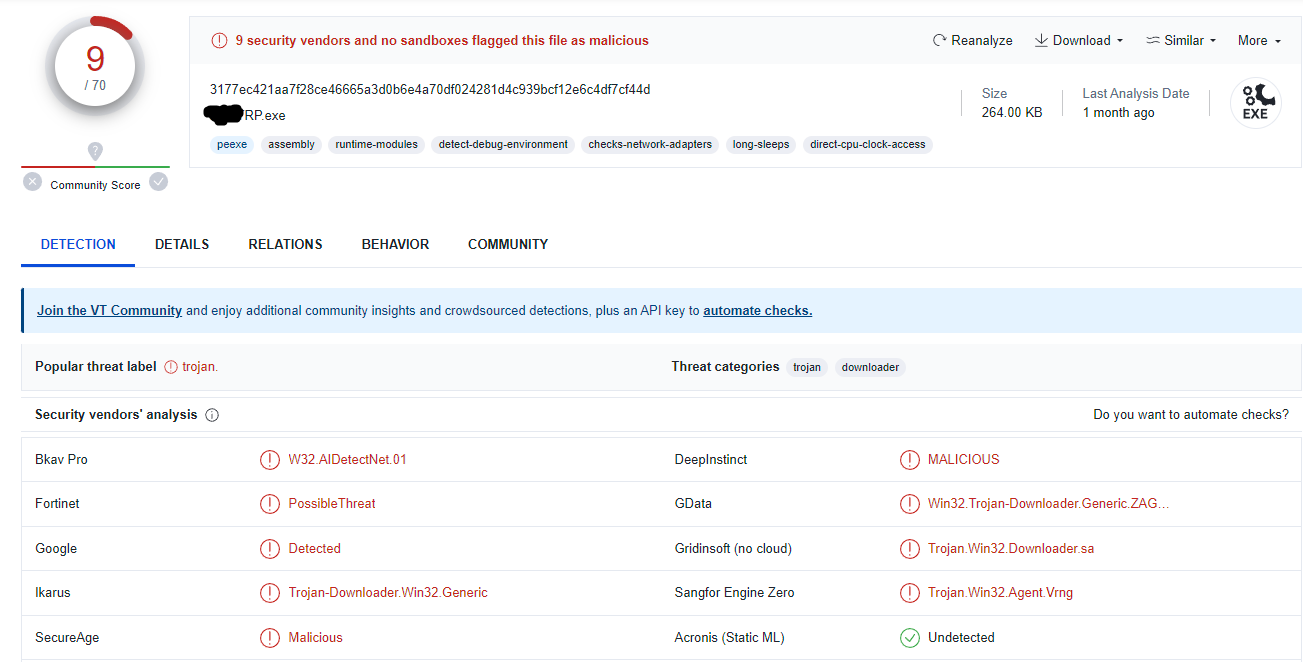Screen dimensions: 1303x662
Task: Open the More options dropdown
Action: (1259, 41)
